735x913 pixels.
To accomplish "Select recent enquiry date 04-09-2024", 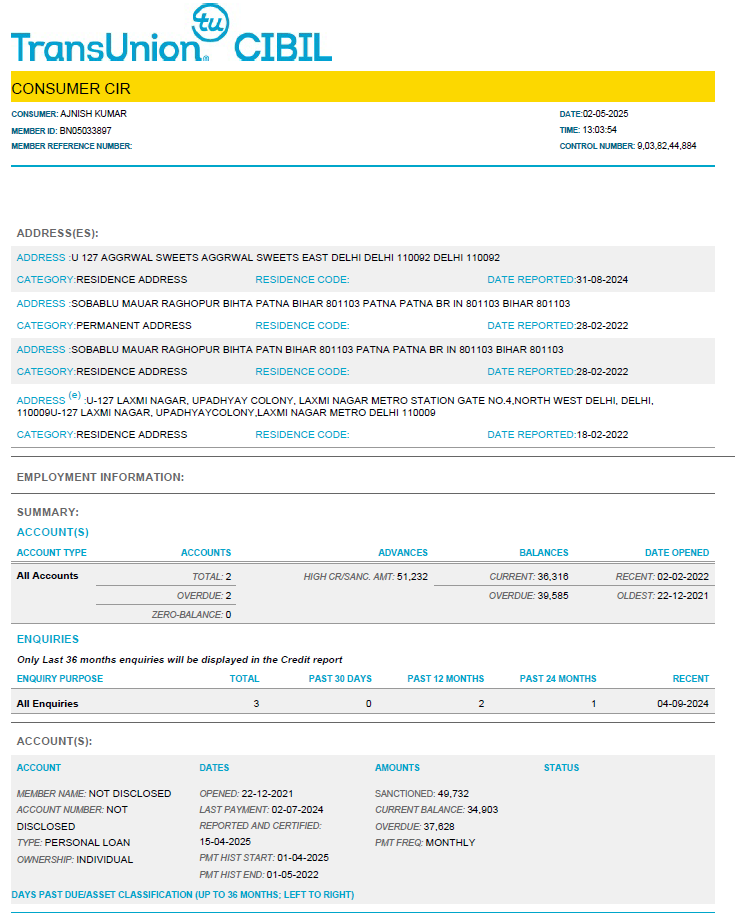I will [683, 703].
